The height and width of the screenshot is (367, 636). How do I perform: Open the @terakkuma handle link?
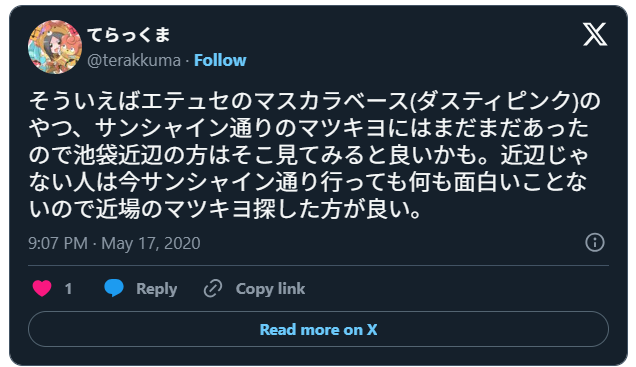point(134,60)
